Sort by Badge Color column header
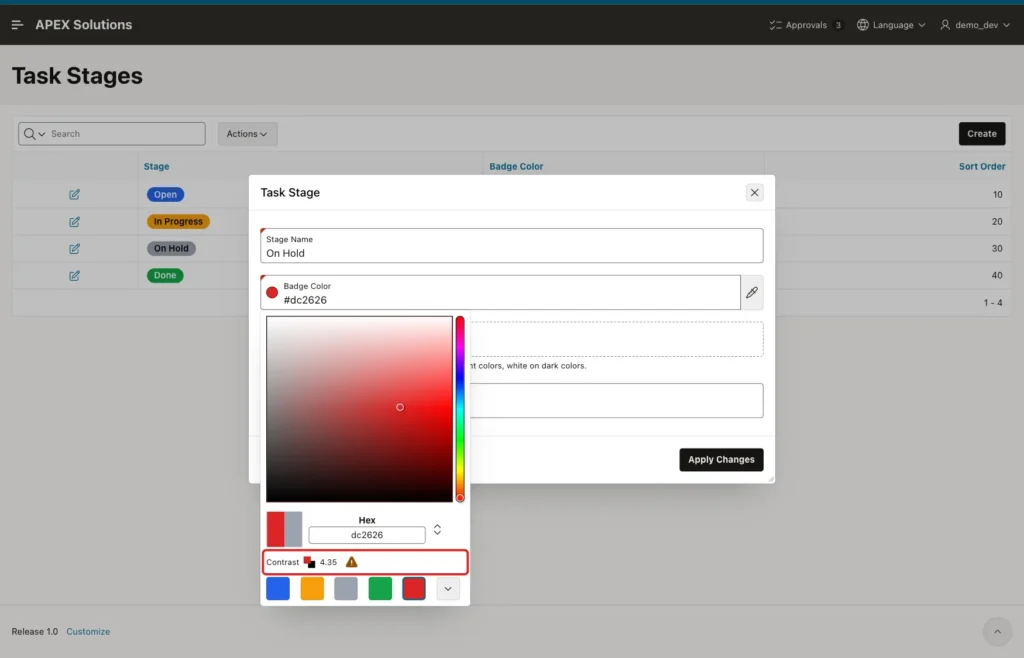1024x658 pixels. coord(516,166)
